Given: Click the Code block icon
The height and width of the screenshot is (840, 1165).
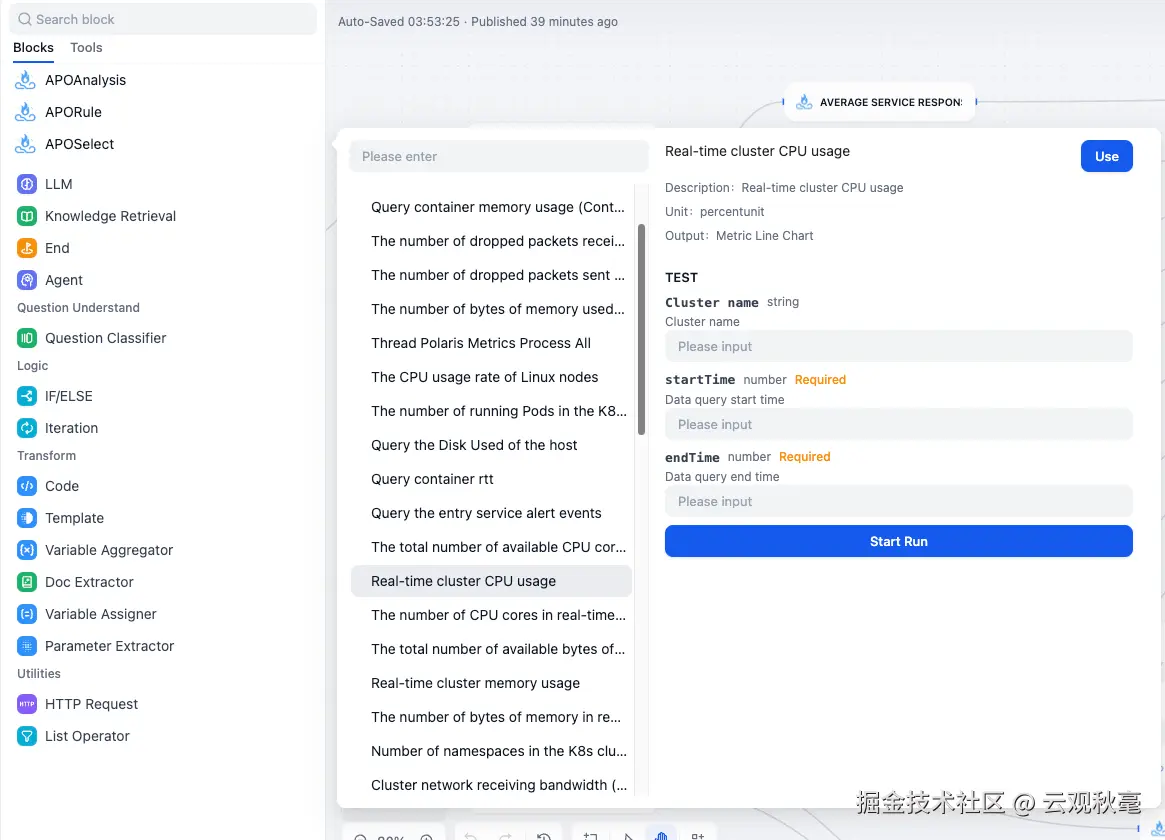Looking at the screenshot, I should [27, 486].
